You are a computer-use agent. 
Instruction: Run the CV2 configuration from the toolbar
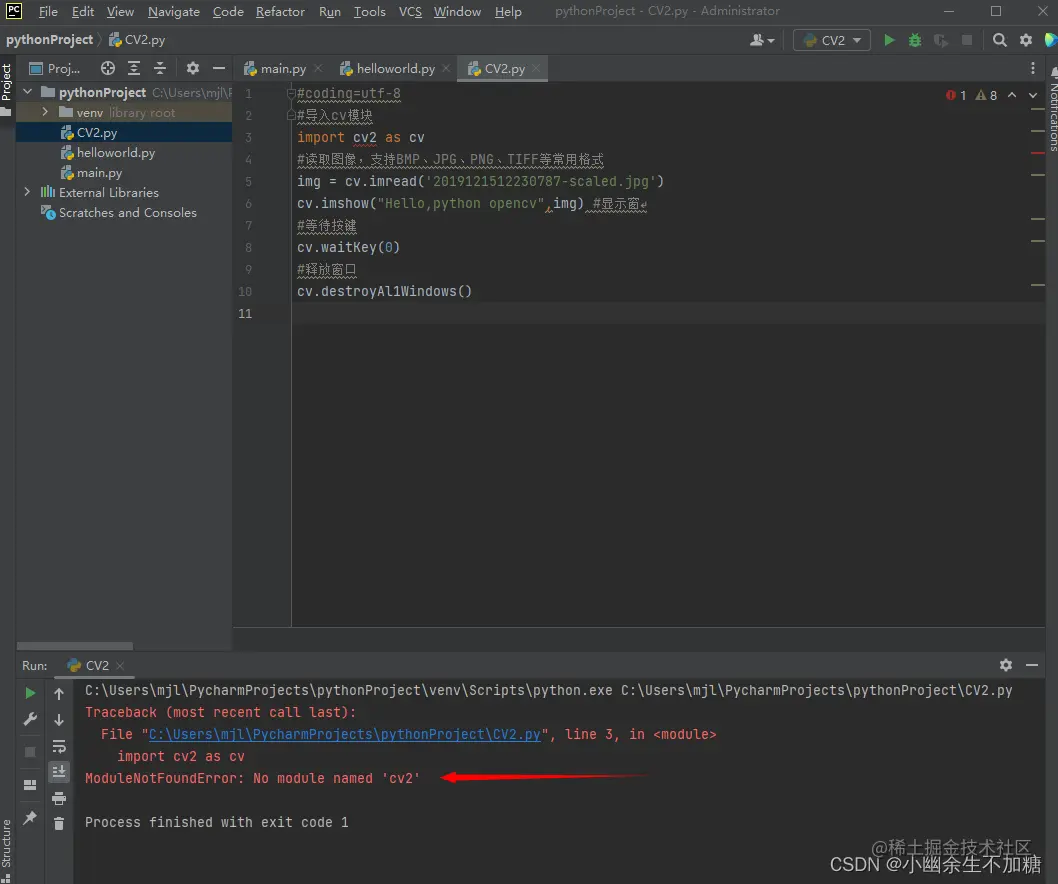pyautogui.click(x=889, y=40)
